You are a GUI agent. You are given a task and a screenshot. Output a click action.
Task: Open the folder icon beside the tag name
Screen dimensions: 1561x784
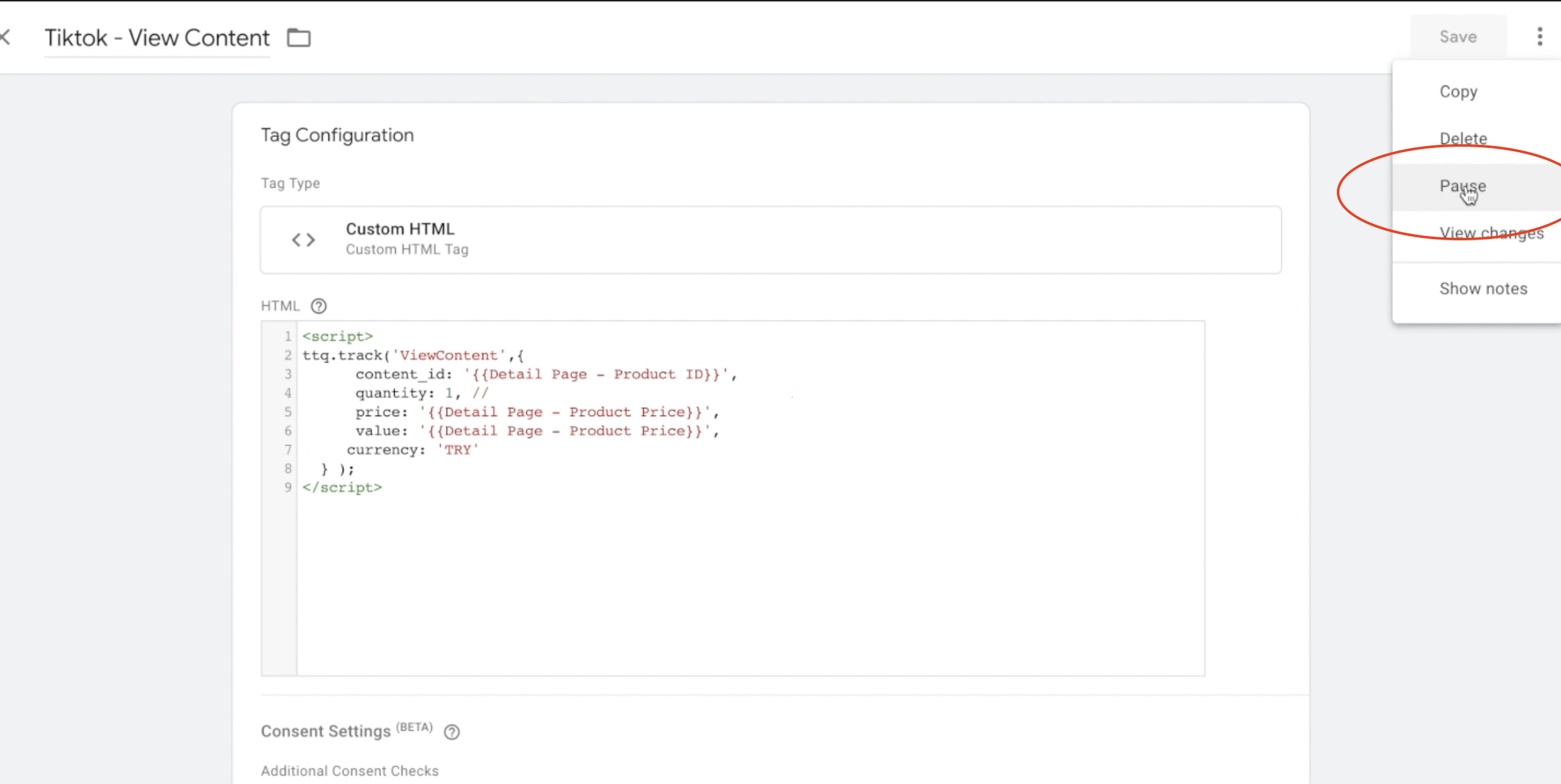tap(298, 38)
